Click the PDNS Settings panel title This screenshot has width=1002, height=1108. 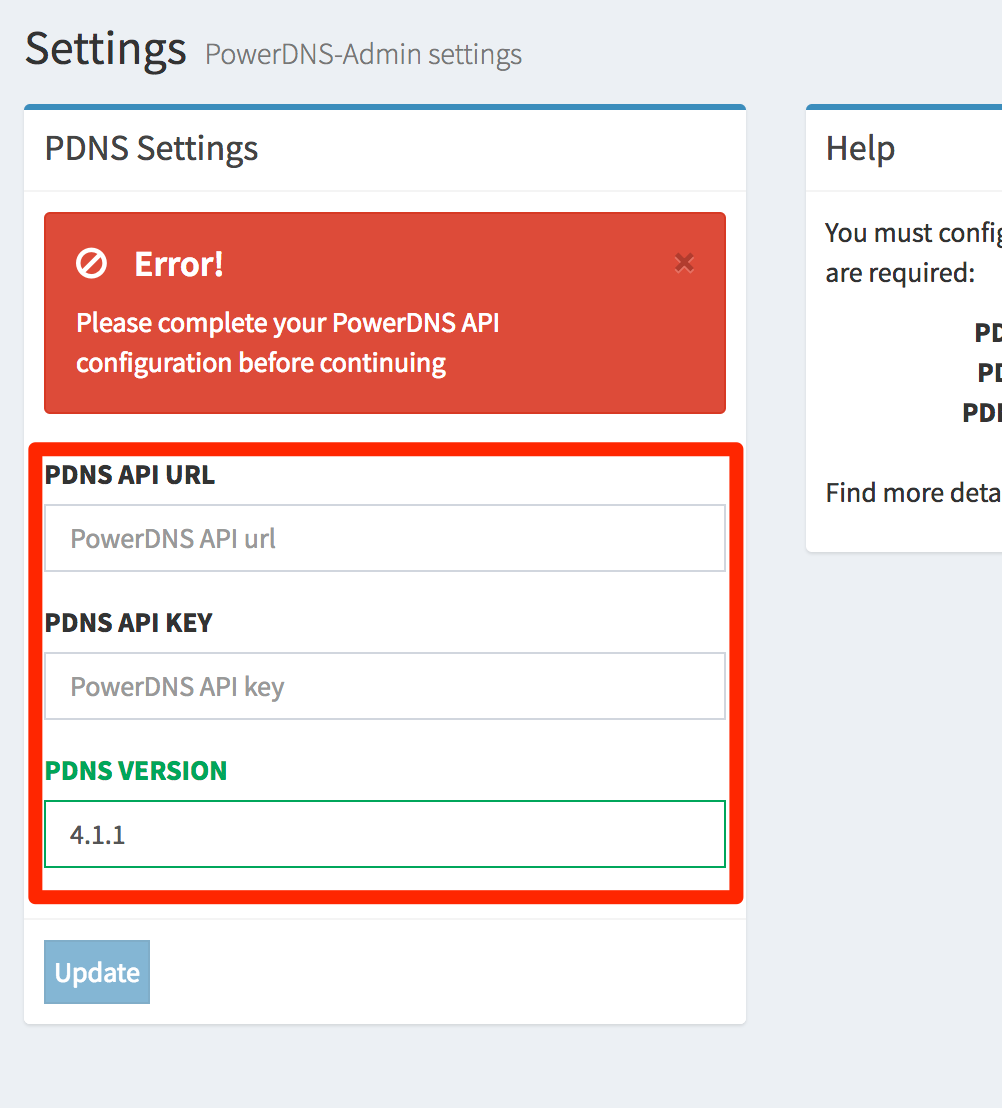coord(151,148)
